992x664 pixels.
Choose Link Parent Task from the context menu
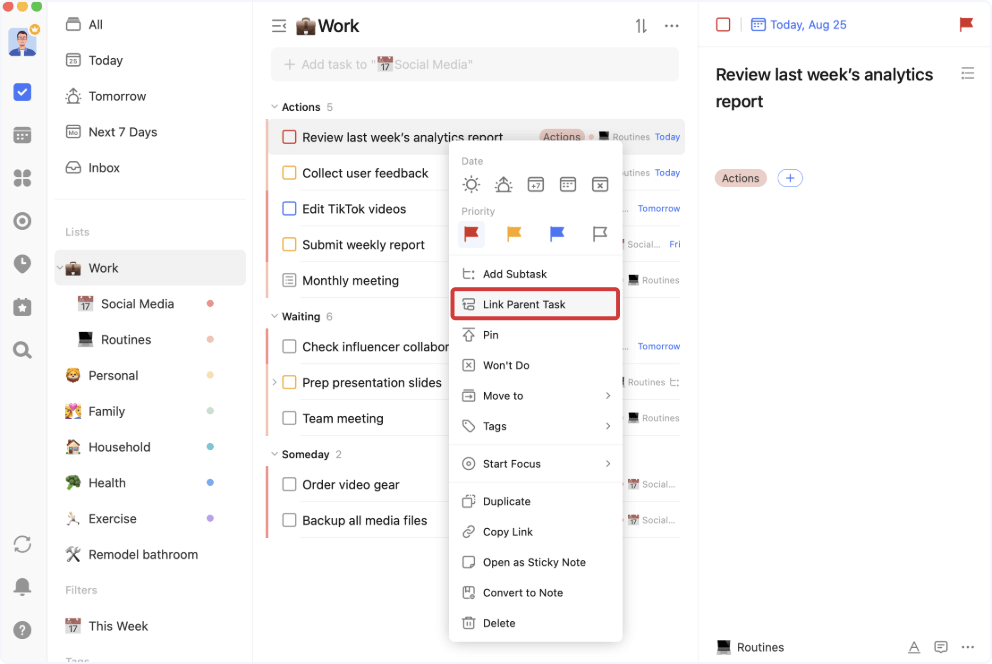click(x=535, y=304)
